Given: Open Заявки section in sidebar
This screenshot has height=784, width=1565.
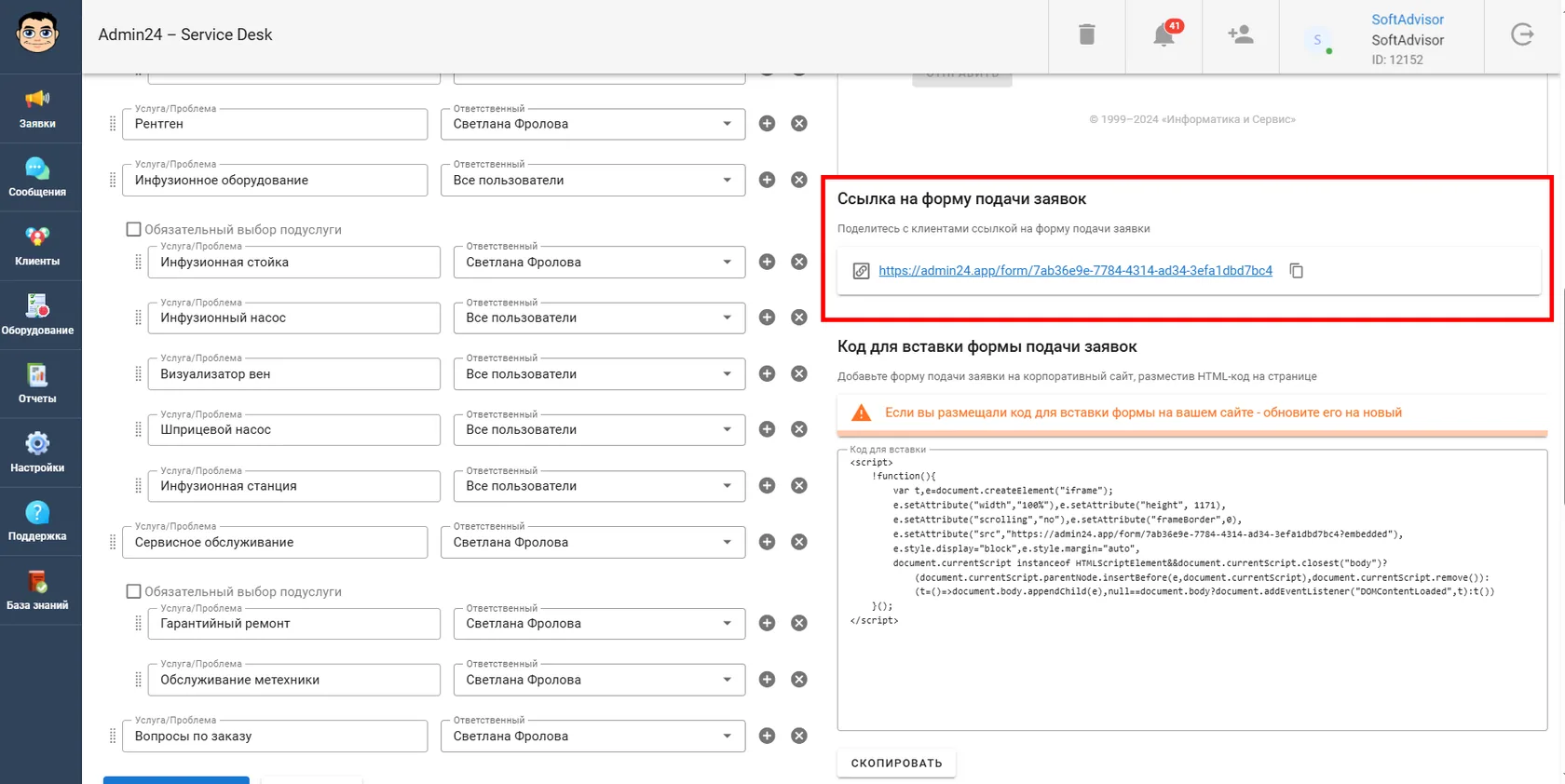Looking at the screenshot, I should pyautogui.click(x=37, y=109).
